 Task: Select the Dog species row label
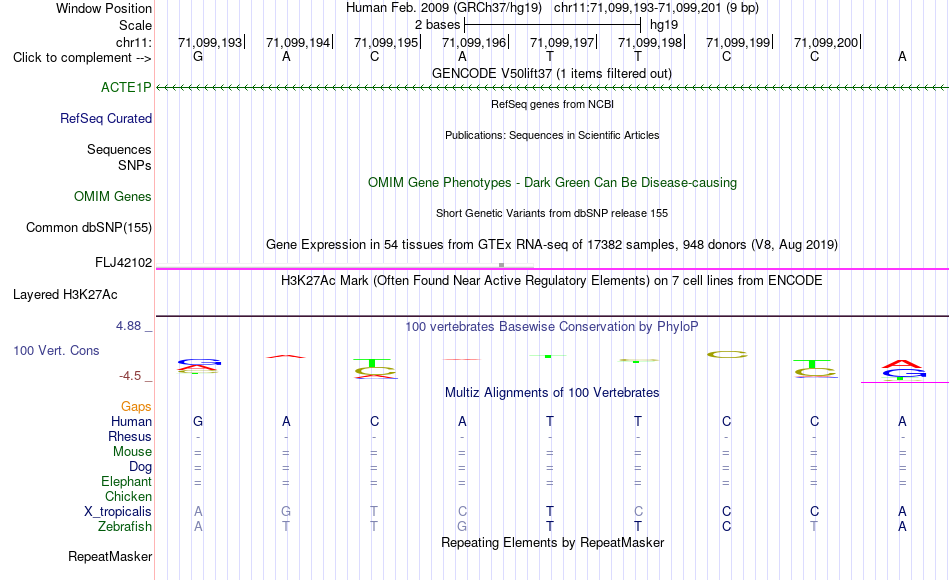click(141, 467)
